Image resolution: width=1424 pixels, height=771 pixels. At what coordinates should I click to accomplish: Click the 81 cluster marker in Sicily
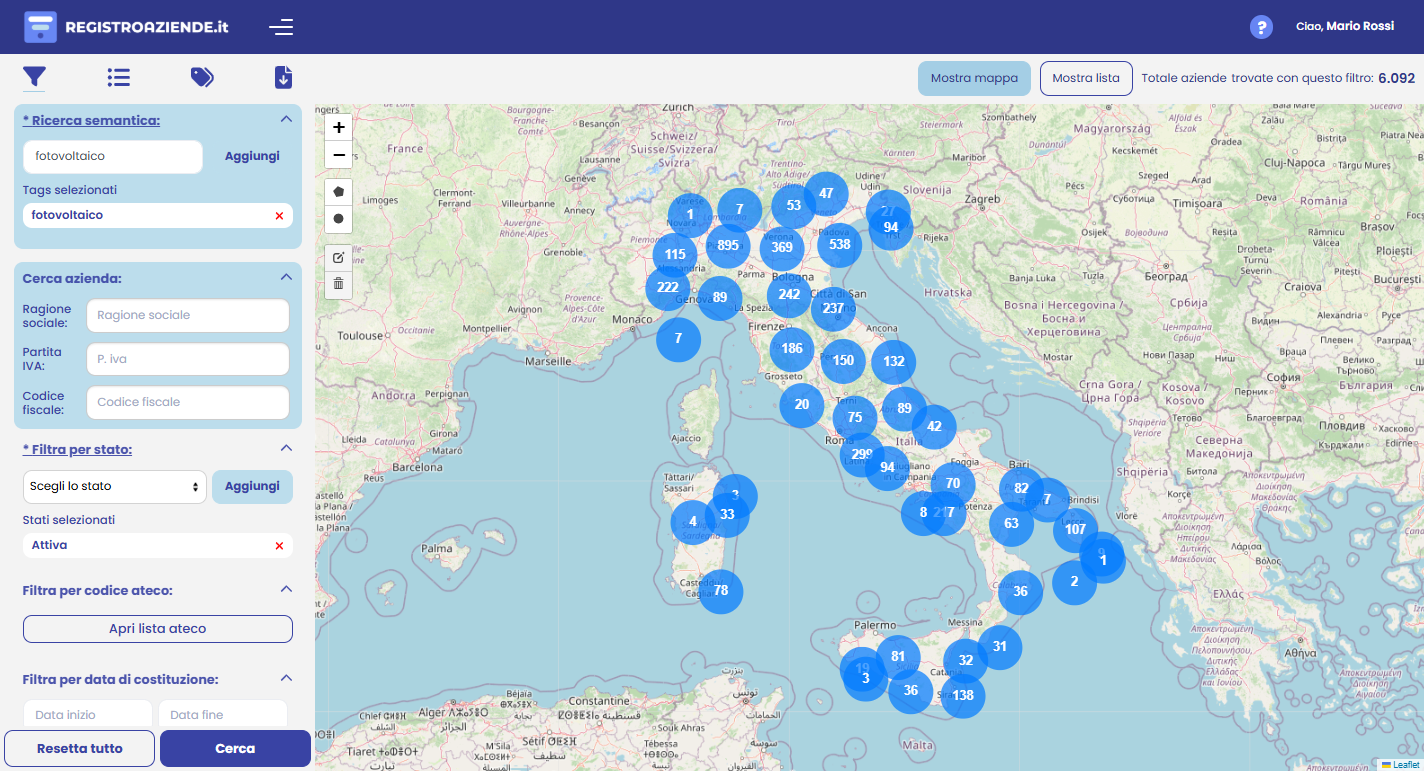898,657
